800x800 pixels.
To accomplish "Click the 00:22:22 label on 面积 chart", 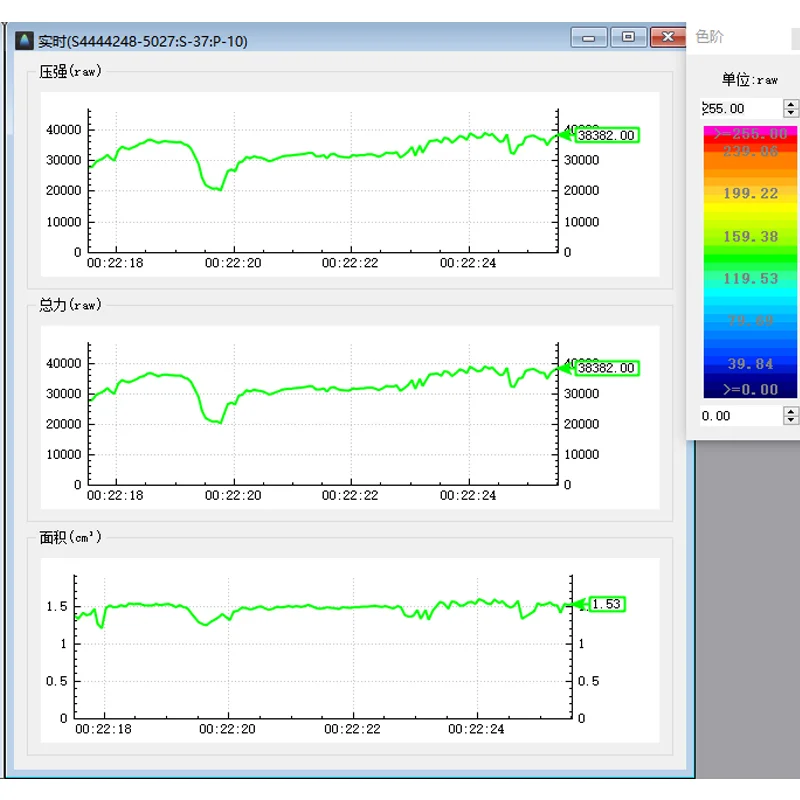I will (x=353, y=729).
